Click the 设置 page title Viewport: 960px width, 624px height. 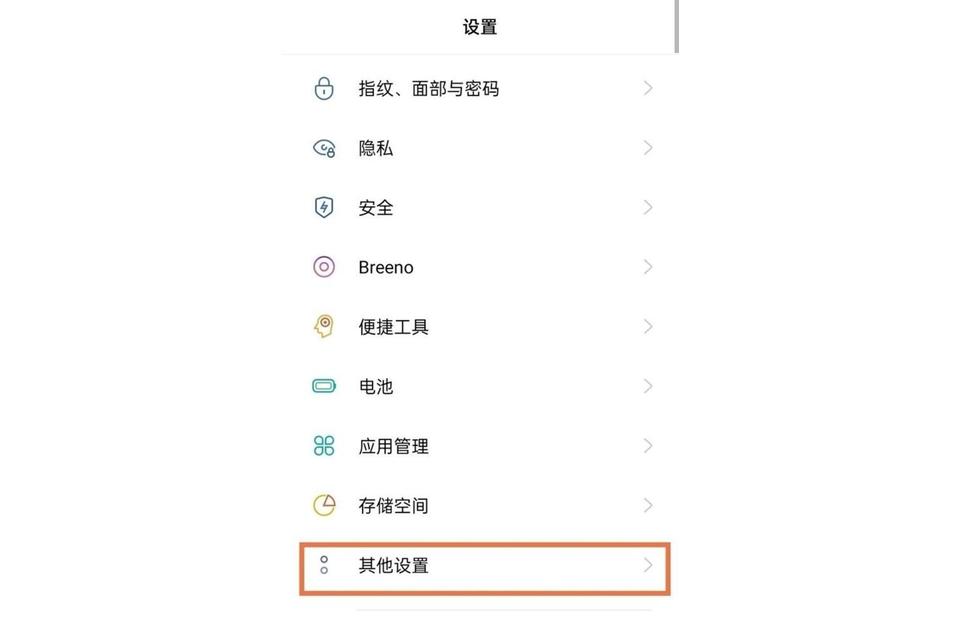[x=480, y=28]
